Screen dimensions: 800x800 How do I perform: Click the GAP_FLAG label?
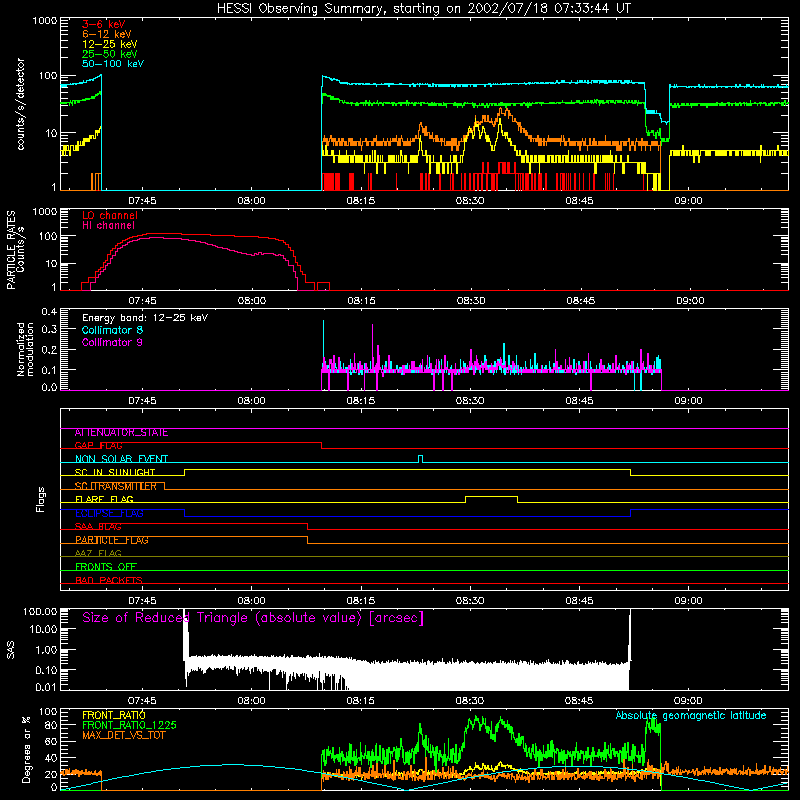(98, 445)
